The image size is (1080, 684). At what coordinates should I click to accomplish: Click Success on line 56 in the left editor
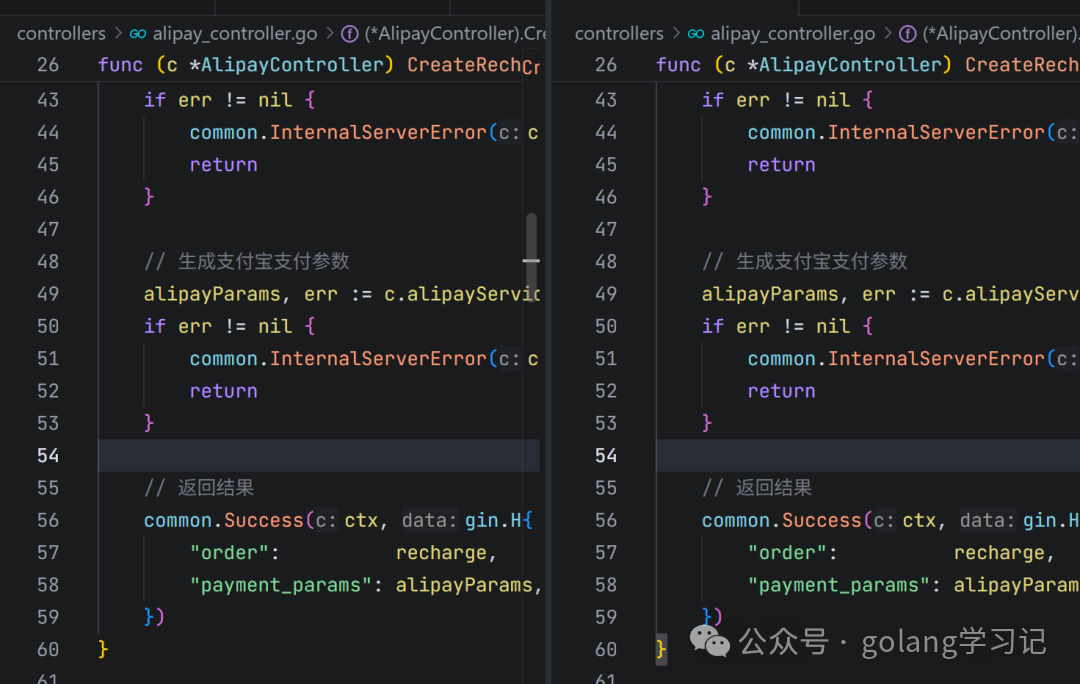[x=264, y=520]
